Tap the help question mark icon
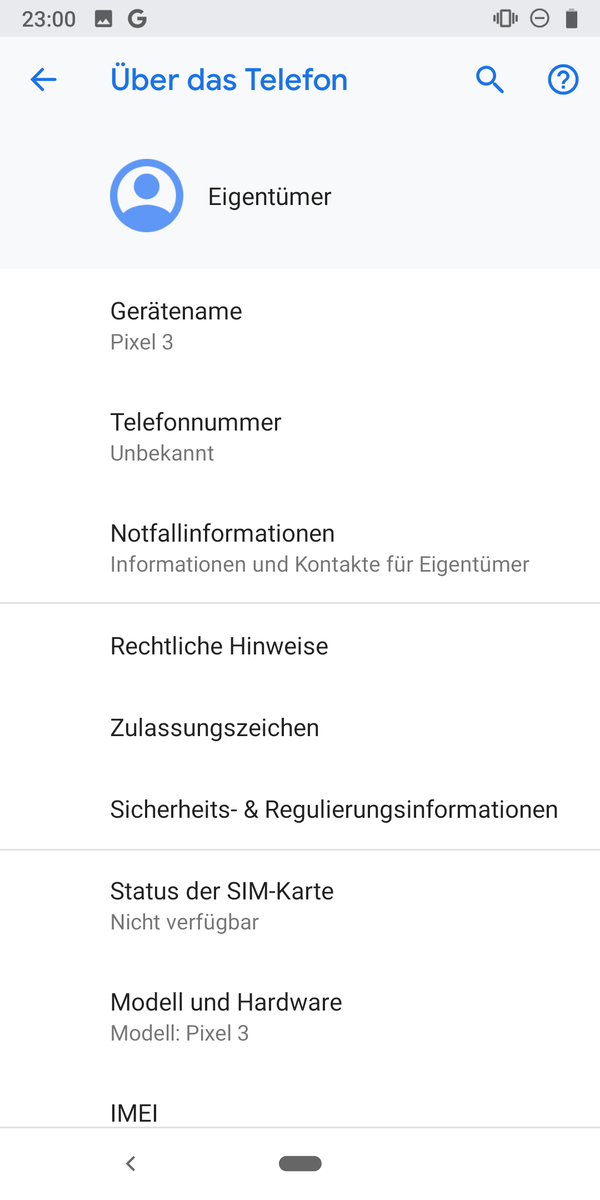The width and height of the screenshot is (600, 1200). tap(563, 80)
